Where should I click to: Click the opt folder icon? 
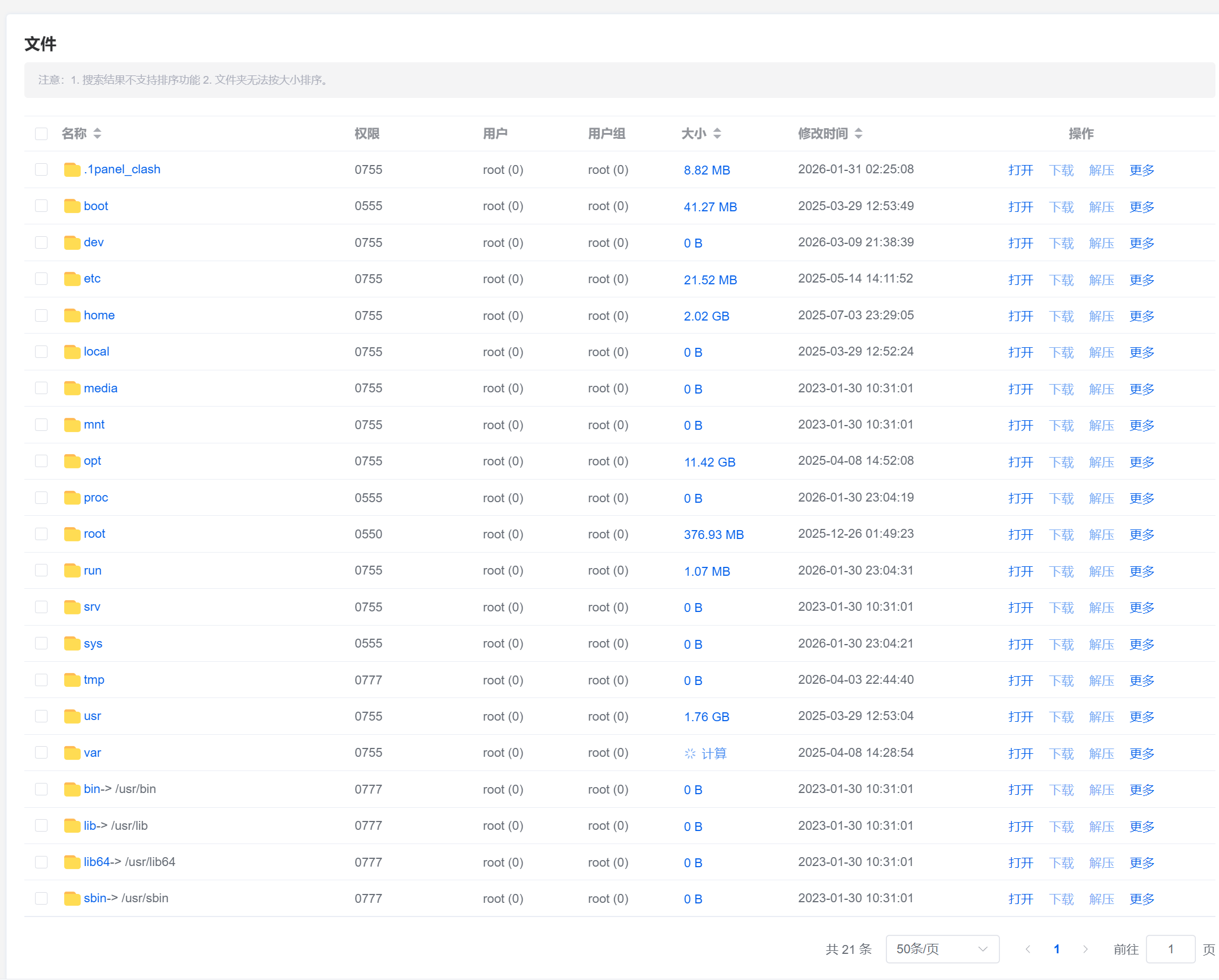pyautogui.click(x=72, y=461)
